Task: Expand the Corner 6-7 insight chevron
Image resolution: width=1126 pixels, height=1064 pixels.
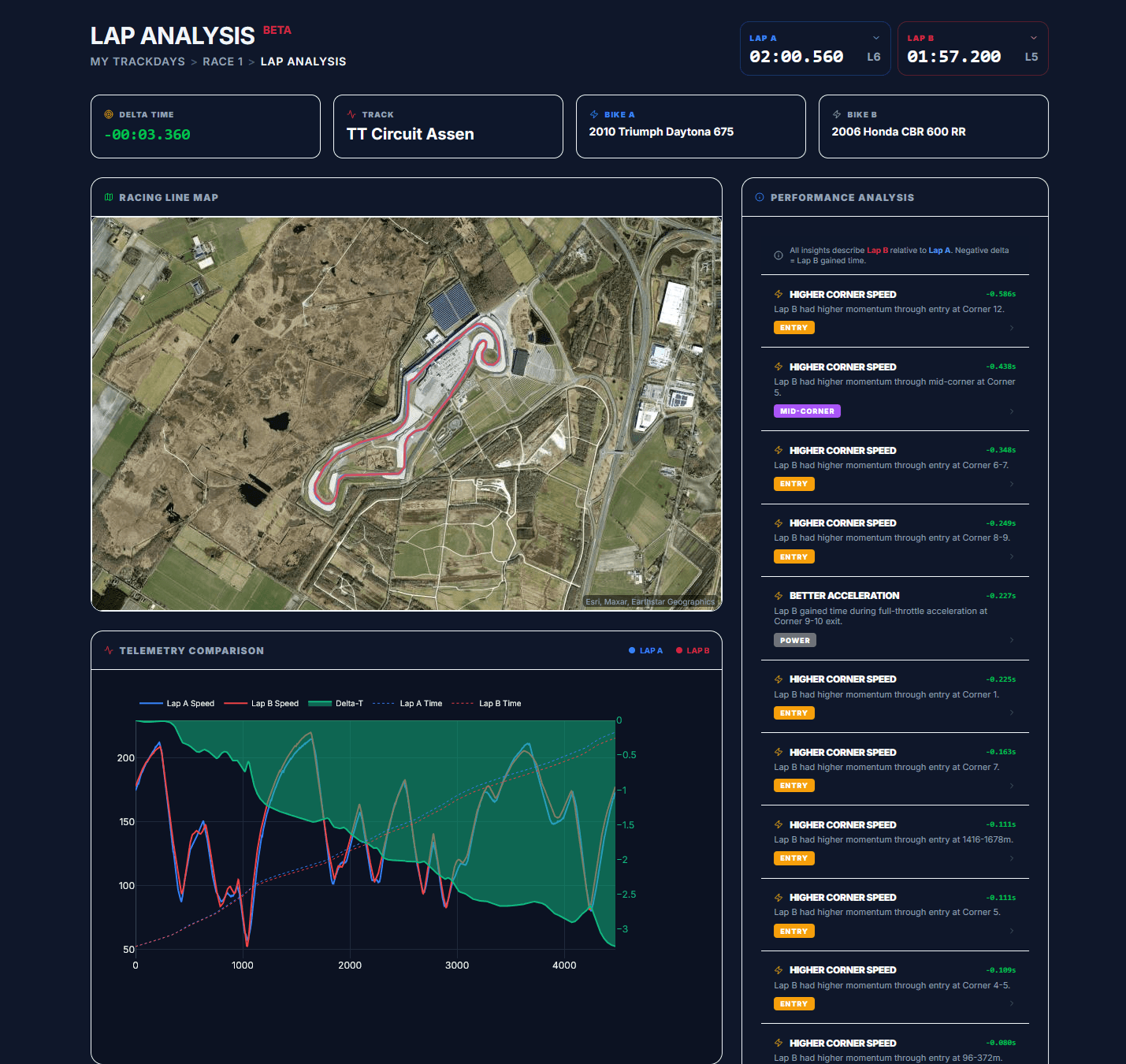Action: 1012,484
